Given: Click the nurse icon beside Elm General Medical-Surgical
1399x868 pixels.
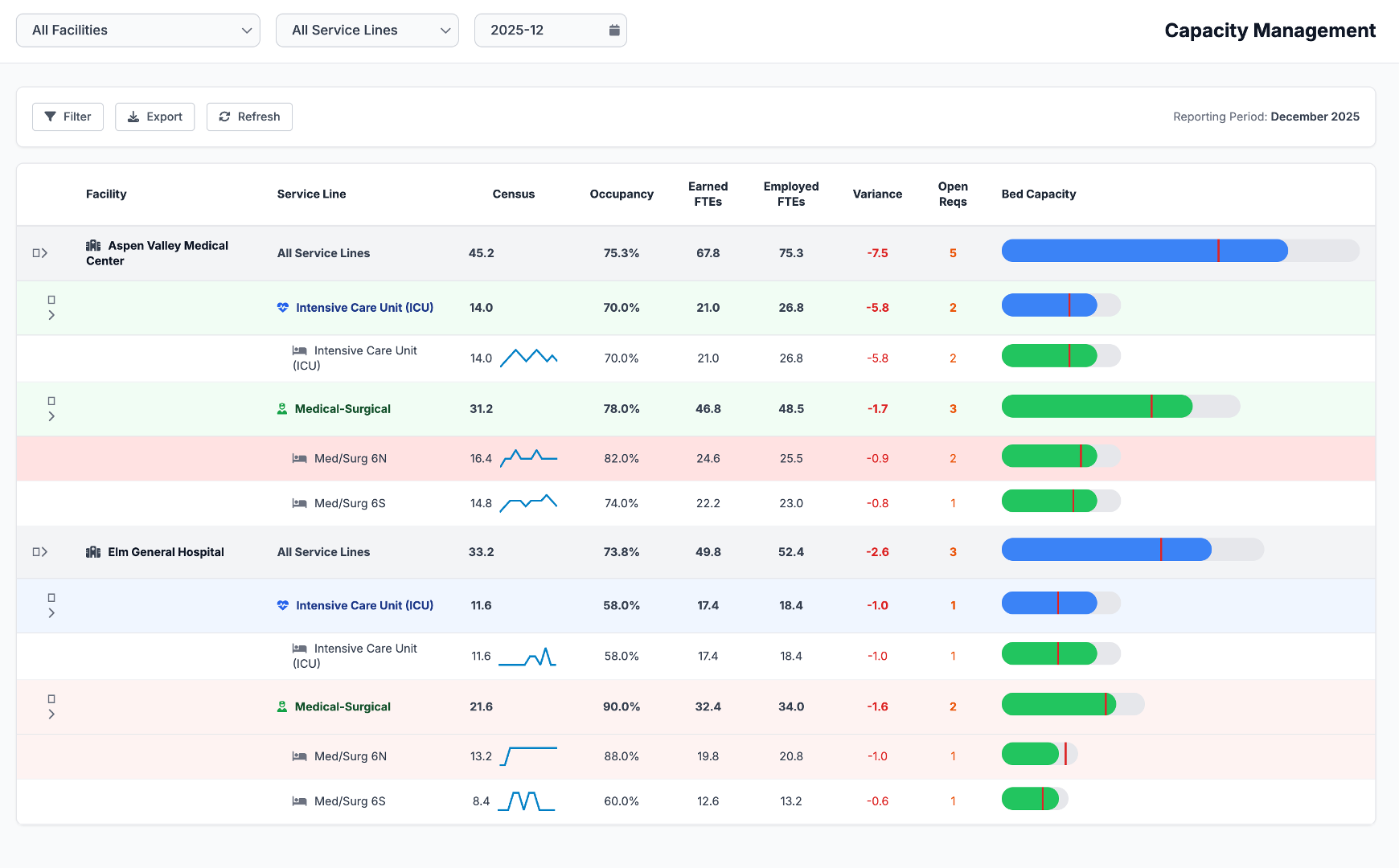Looking at the screenshot, I should point(282,707).
